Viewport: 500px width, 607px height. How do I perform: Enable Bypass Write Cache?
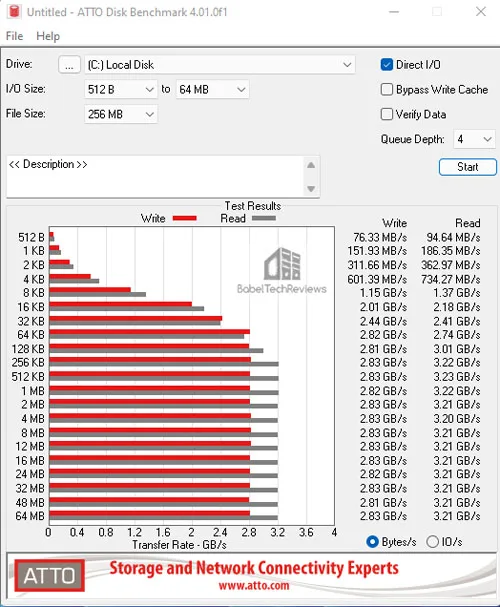[x=387, y=89]
